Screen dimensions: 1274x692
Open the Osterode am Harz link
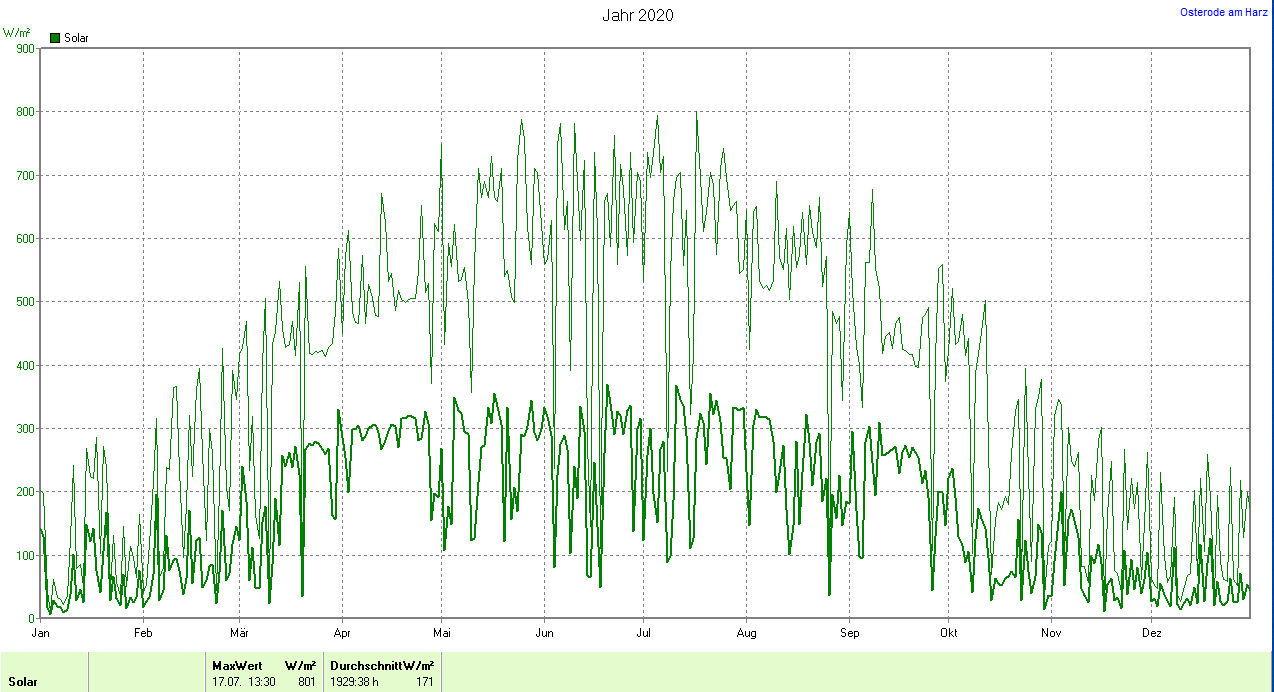(1224, 12)
